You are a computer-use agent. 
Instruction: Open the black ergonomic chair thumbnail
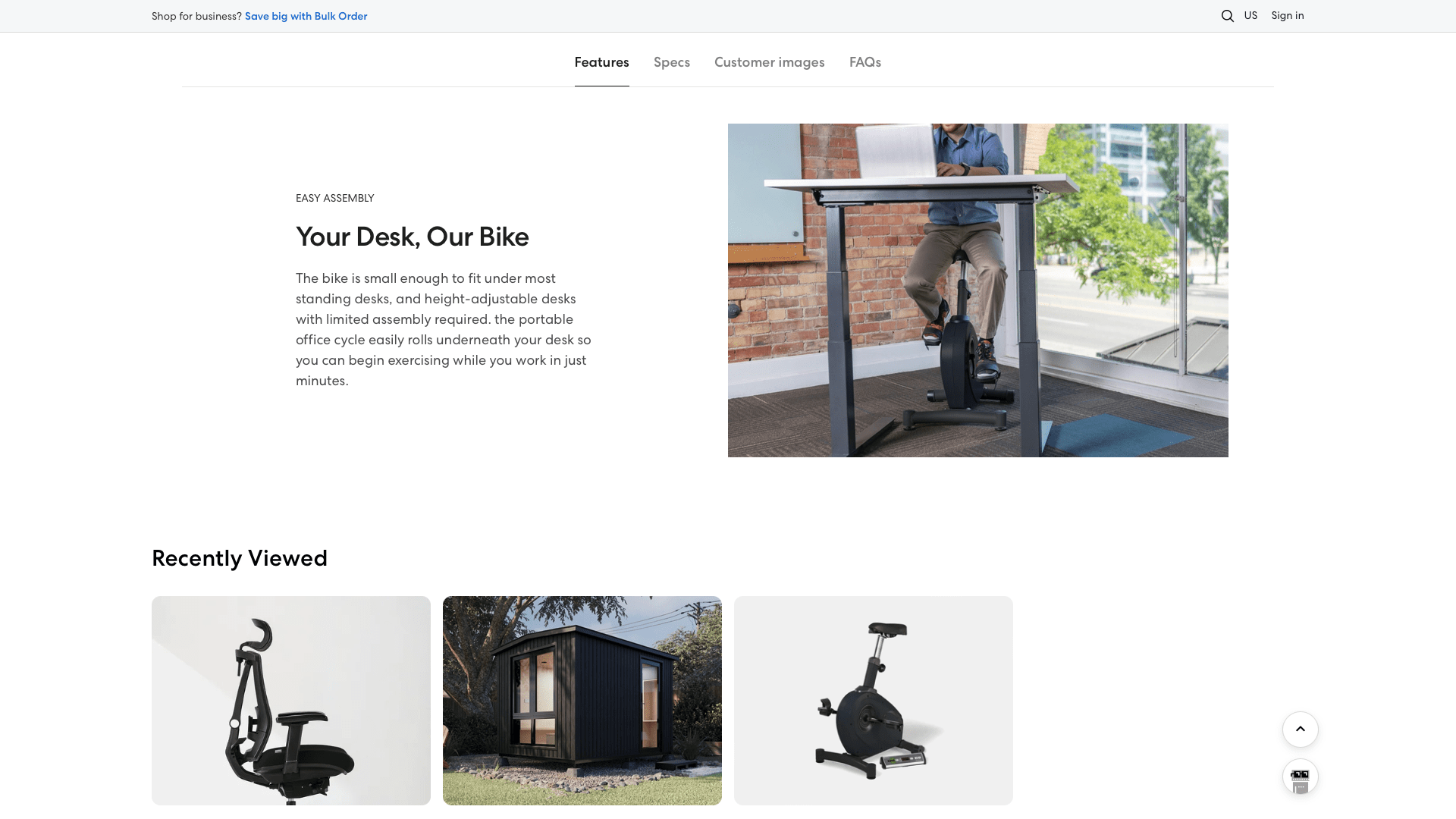291,701
